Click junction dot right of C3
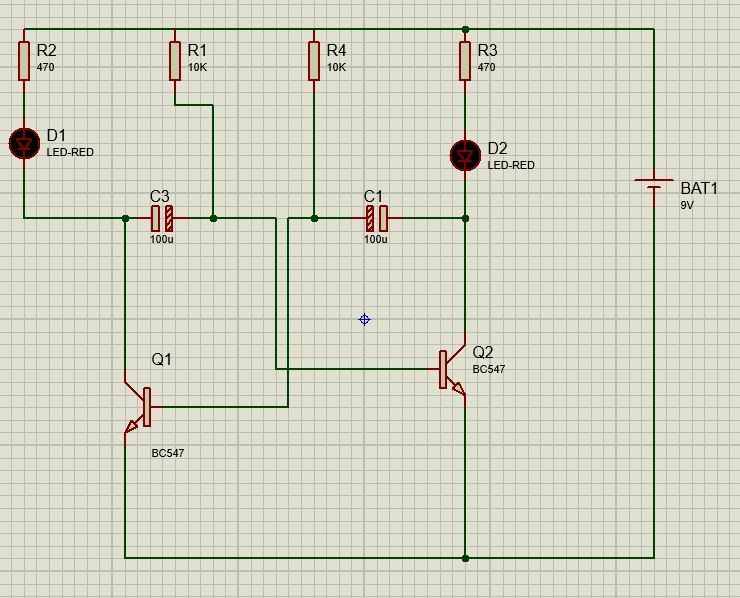740x598 pixels. tap(213, 219)
